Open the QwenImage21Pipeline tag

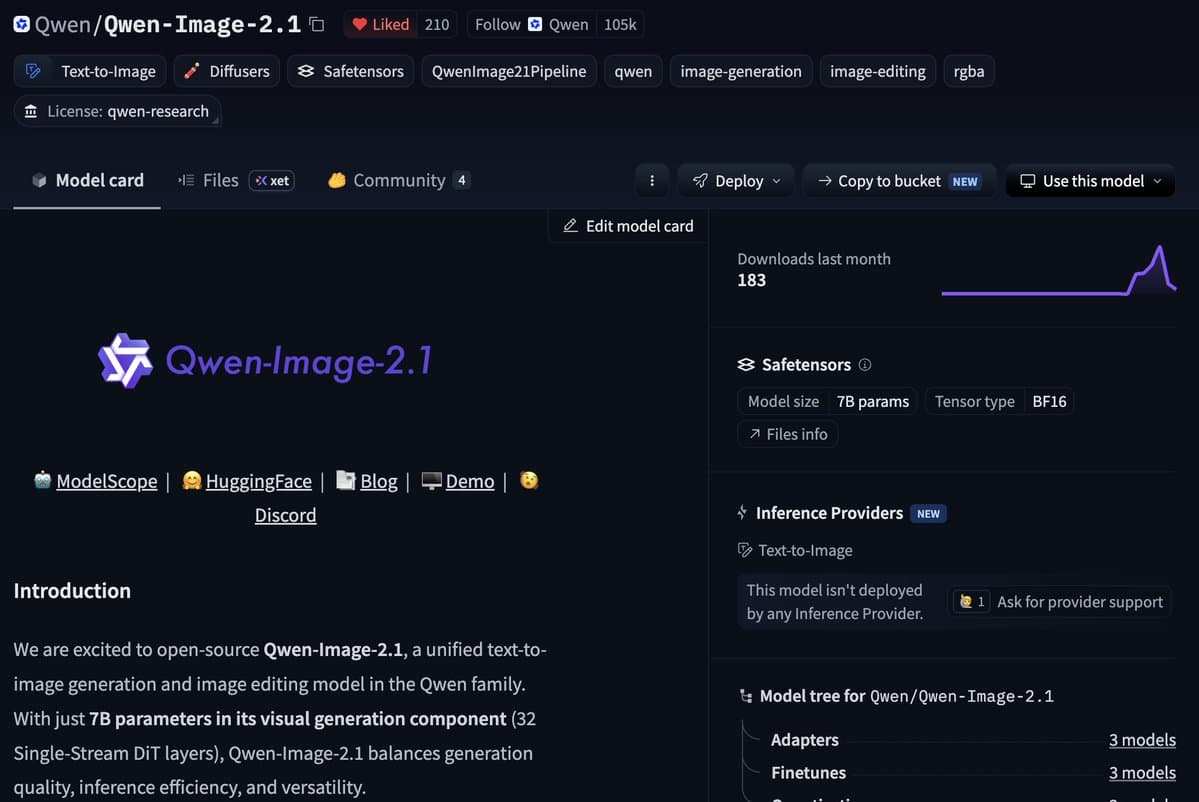tap(509, 71)
